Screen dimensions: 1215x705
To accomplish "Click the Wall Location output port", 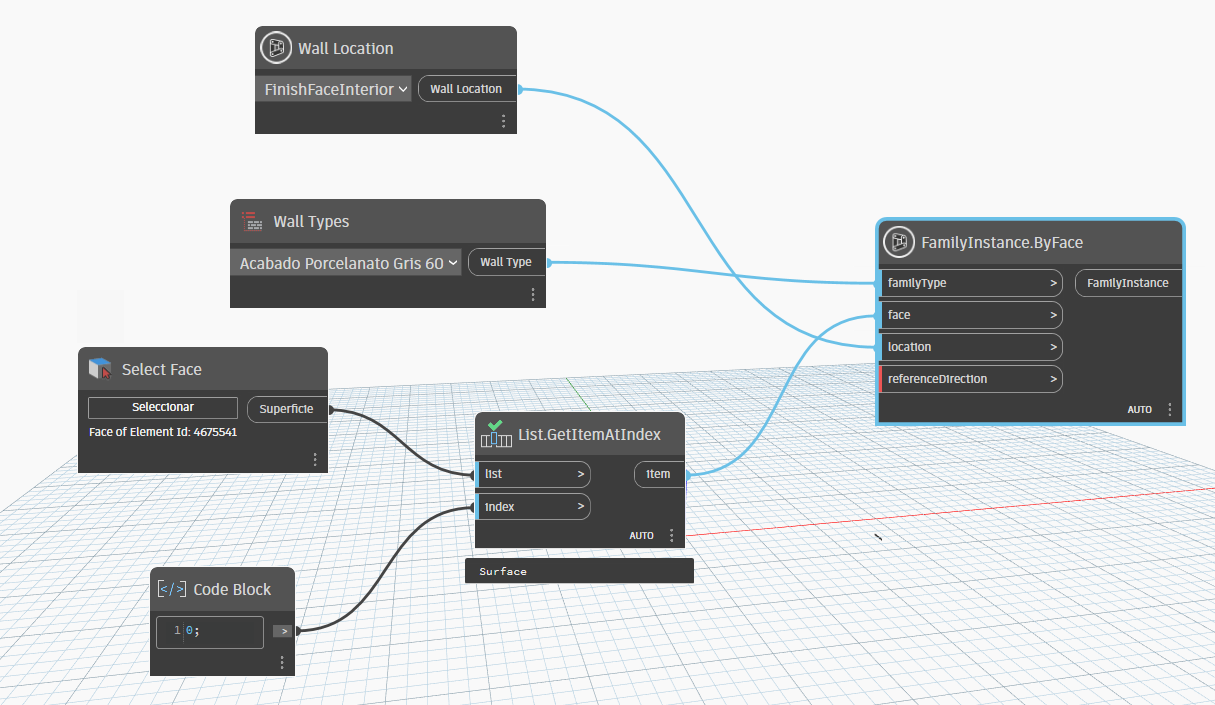I will pyautogui.click(x=467, y=89).
